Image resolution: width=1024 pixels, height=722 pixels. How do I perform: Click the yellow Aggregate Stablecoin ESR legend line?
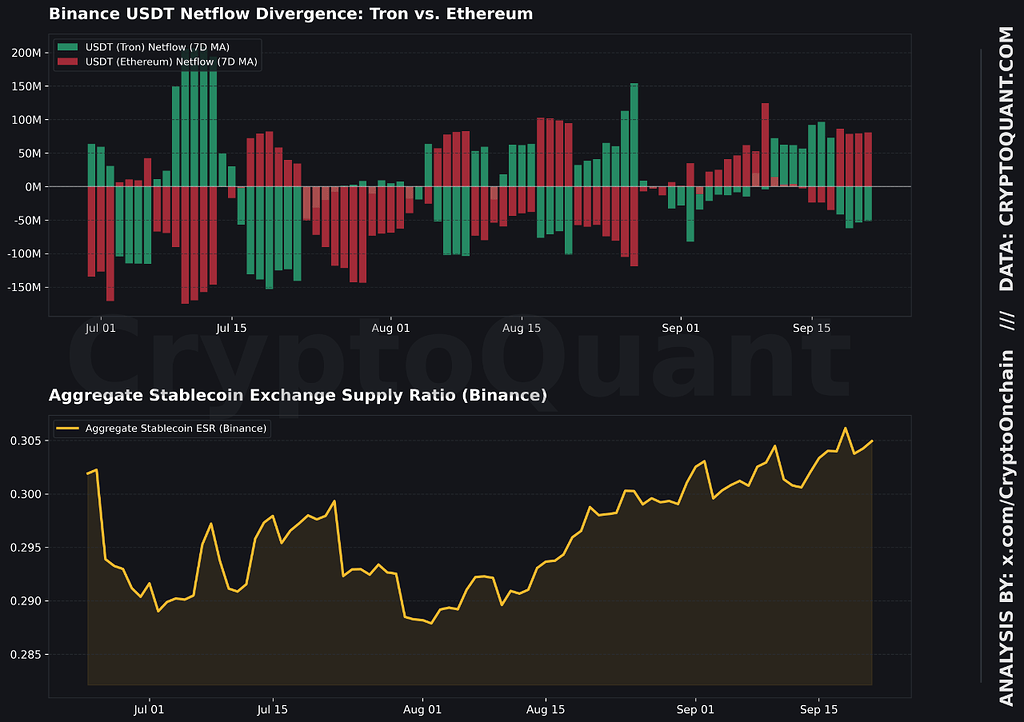click(x=68, y=428)
